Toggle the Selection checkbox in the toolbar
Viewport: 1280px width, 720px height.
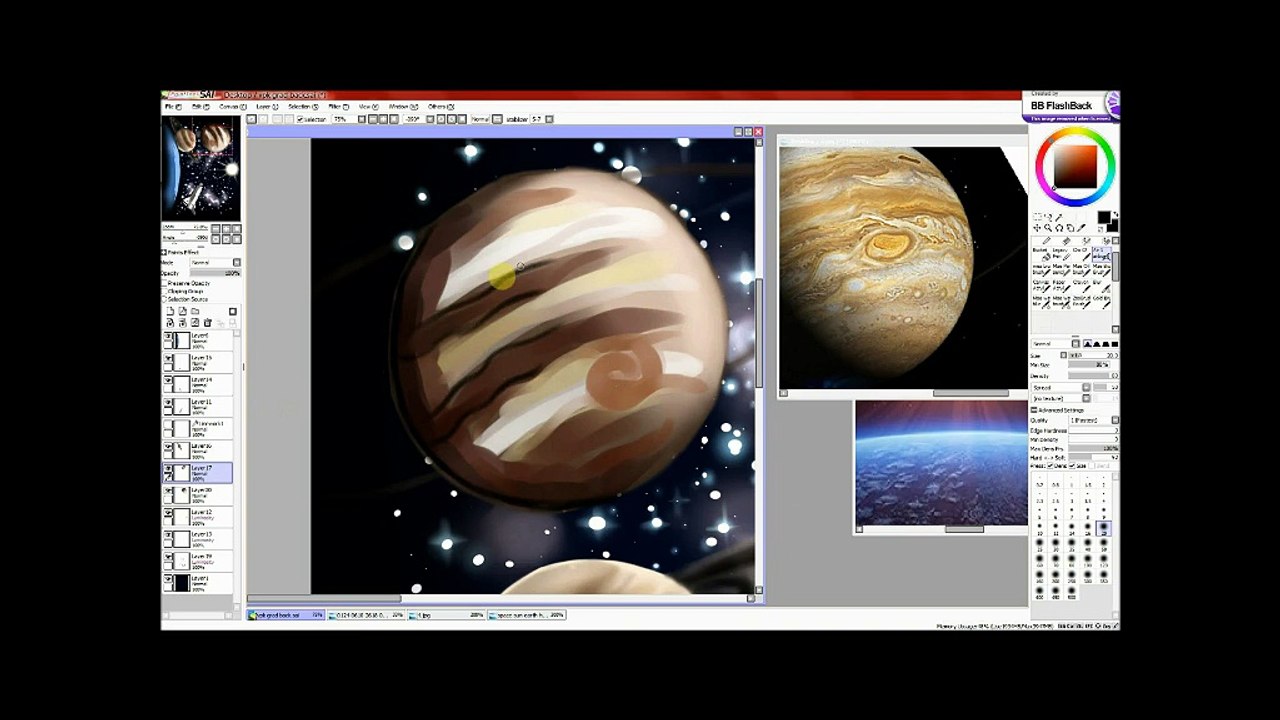[300, 119]
